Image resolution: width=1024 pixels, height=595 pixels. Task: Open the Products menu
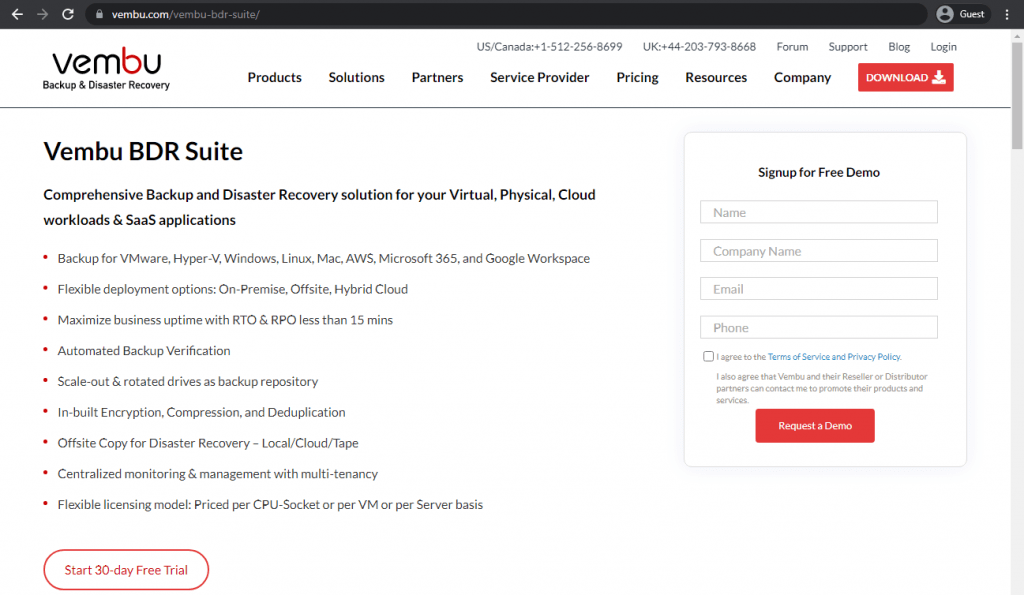(x=274, y=77)
